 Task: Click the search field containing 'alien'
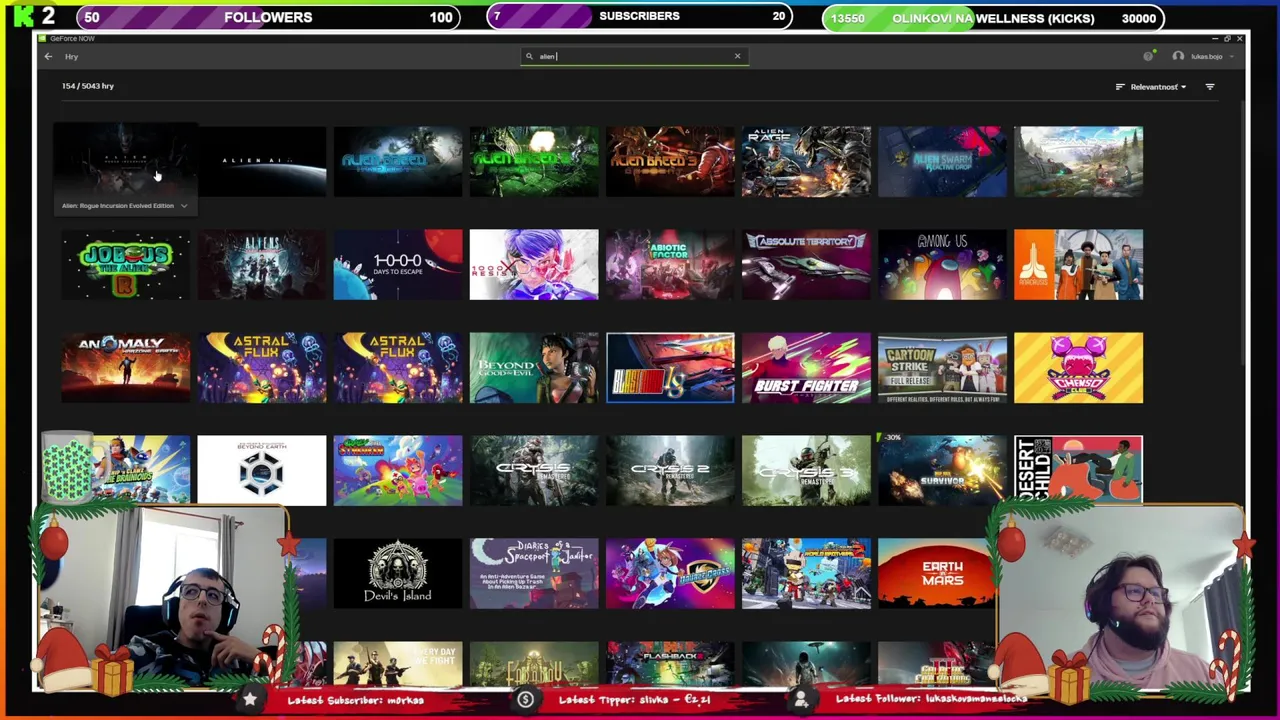(x=635, y=56)
